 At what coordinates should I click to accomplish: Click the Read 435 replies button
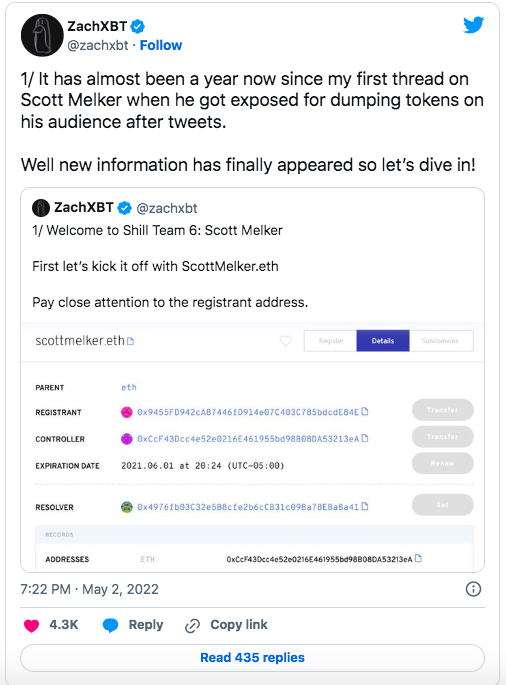(253, 657)
